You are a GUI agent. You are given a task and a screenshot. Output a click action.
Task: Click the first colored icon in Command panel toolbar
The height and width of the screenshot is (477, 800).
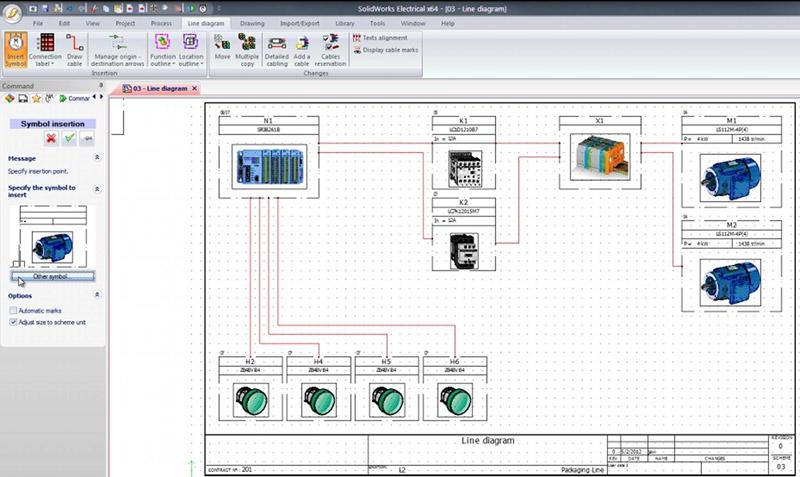(x=9, y=98)
